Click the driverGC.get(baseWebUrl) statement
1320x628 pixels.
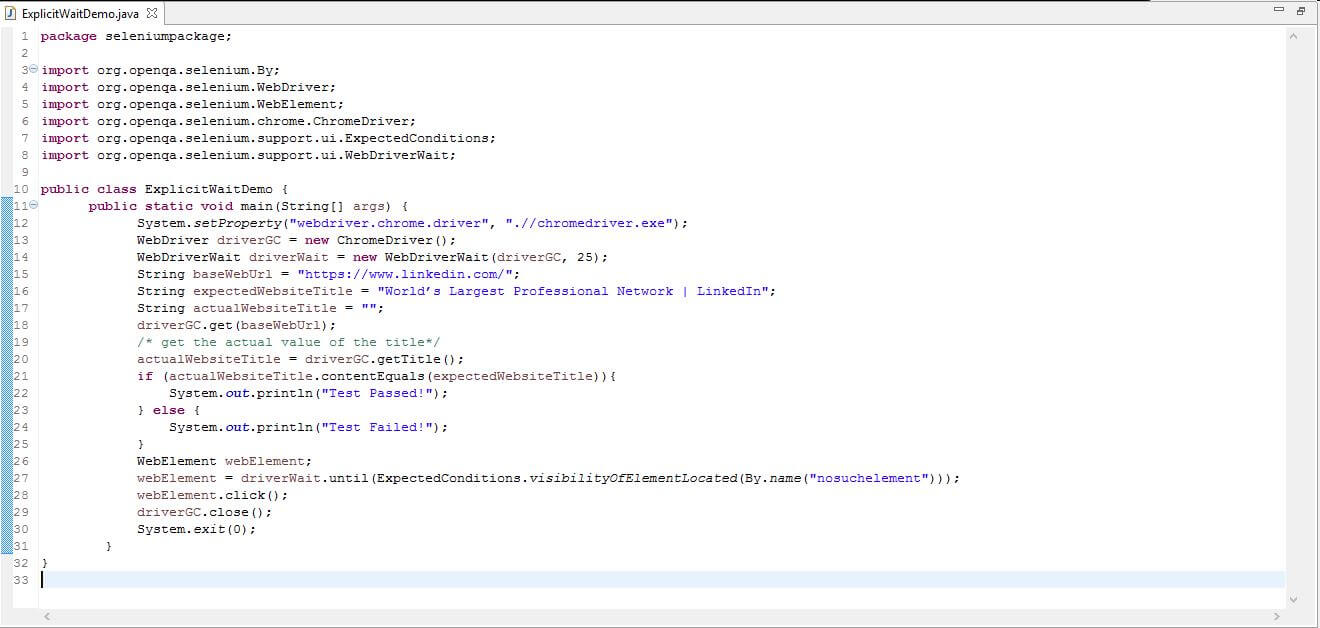point(237,325)
